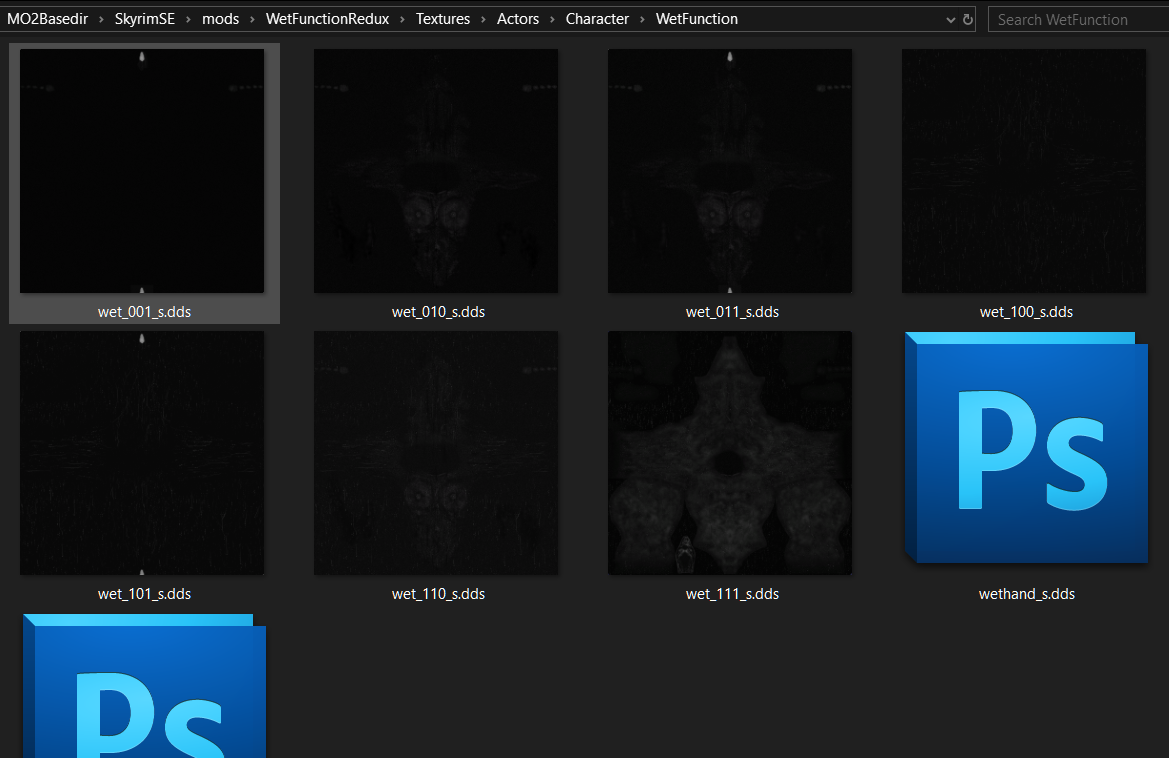The width and height of the screenshot is (1169, 758).
Task: Expand chevron after Textures breadcrumb
Action: [x=483, y=19]
